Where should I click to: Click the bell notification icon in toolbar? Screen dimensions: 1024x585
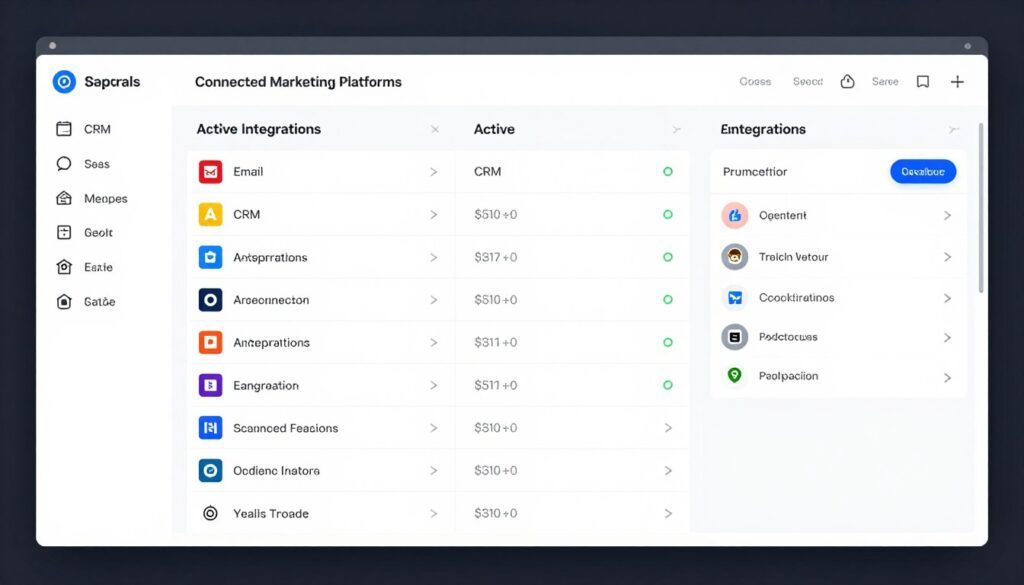[847, 81]
